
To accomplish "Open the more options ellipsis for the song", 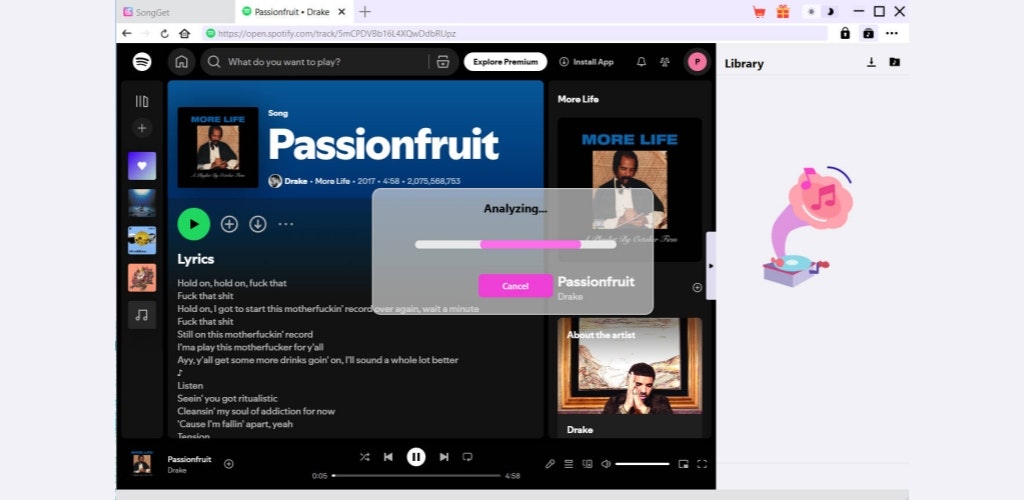I will [286, 224].
